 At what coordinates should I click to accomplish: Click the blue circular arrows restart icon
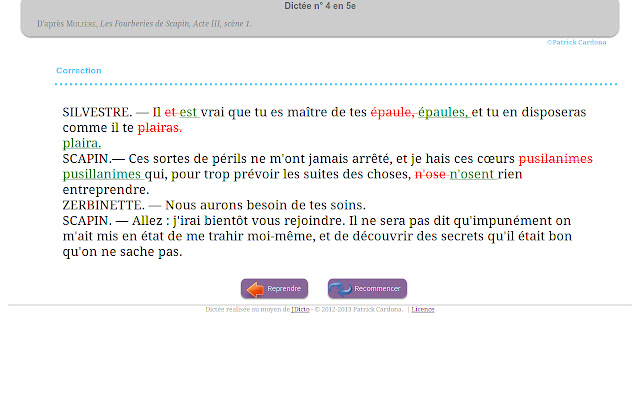tap(341, 289)
